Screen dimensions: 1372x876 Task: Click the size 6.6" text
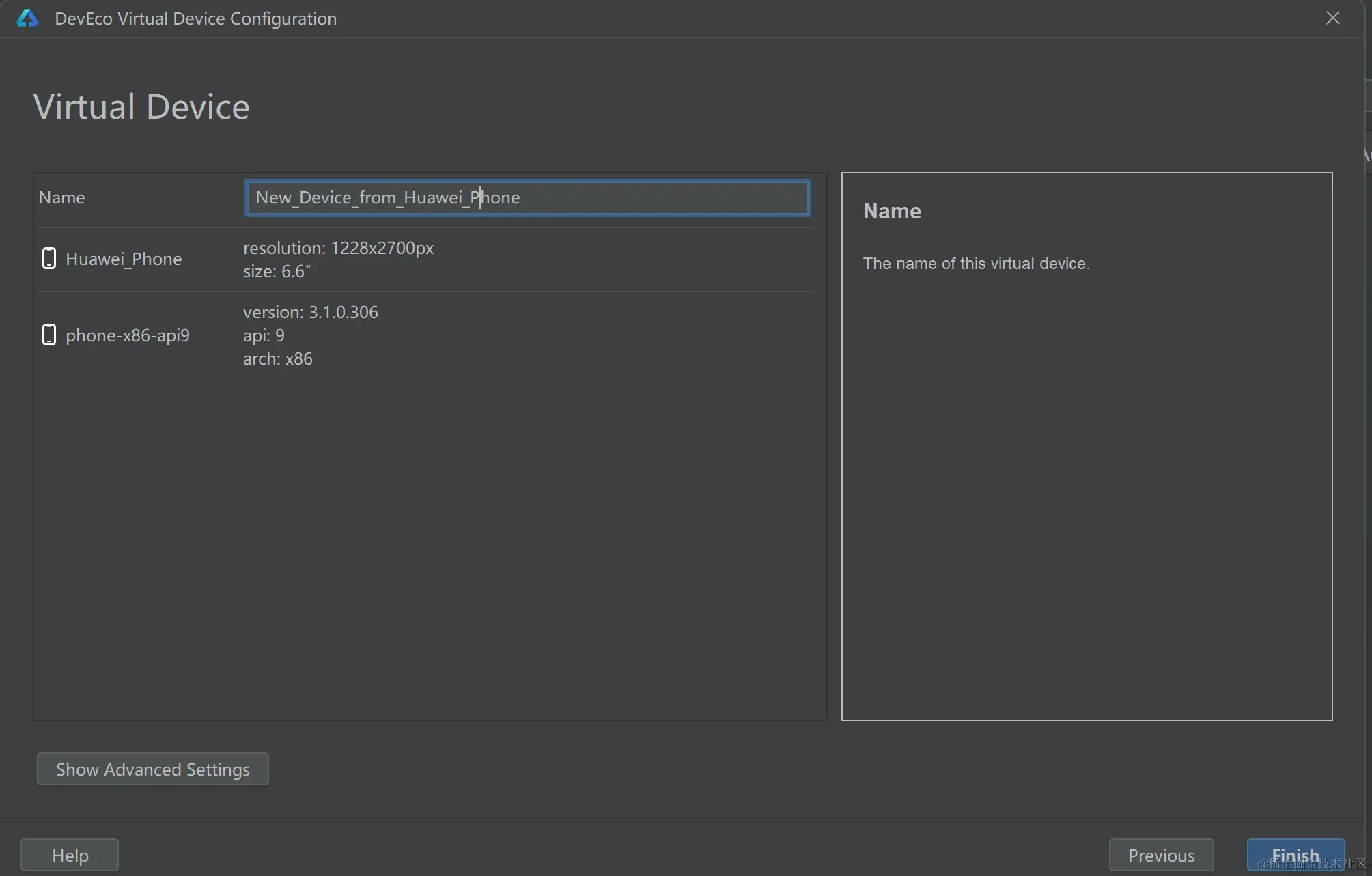click(x=277, y=271)
